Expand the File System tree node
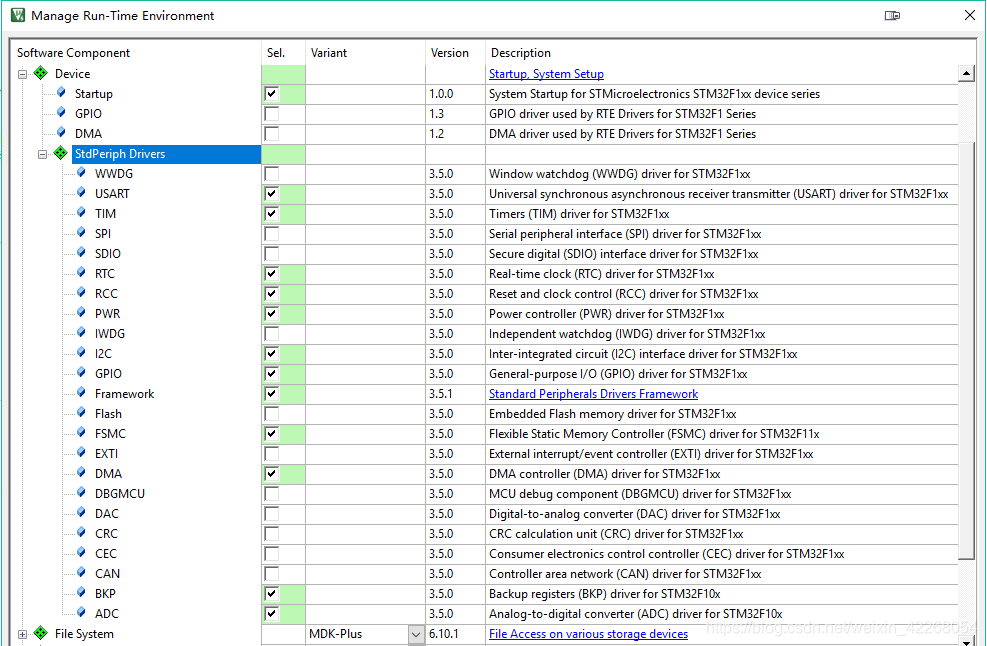The width and height of the screenshot is (987, 646). pyautogui.click(x=23, y=634)
